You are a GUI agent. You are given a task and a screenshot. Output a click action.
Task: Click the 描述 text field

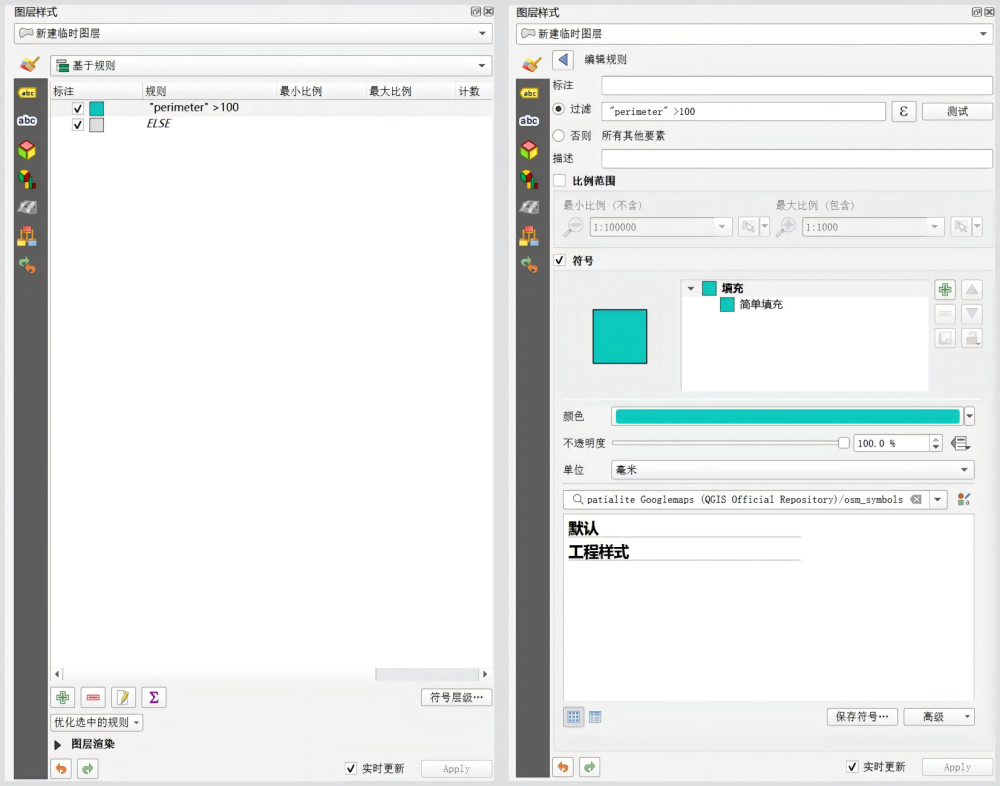796,159
